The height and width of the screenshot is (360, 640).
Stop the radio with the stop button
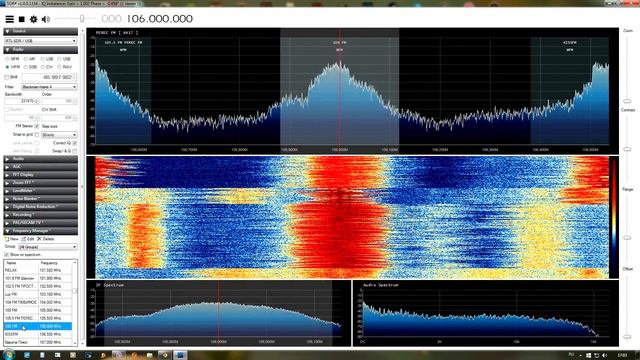point(22,19)
